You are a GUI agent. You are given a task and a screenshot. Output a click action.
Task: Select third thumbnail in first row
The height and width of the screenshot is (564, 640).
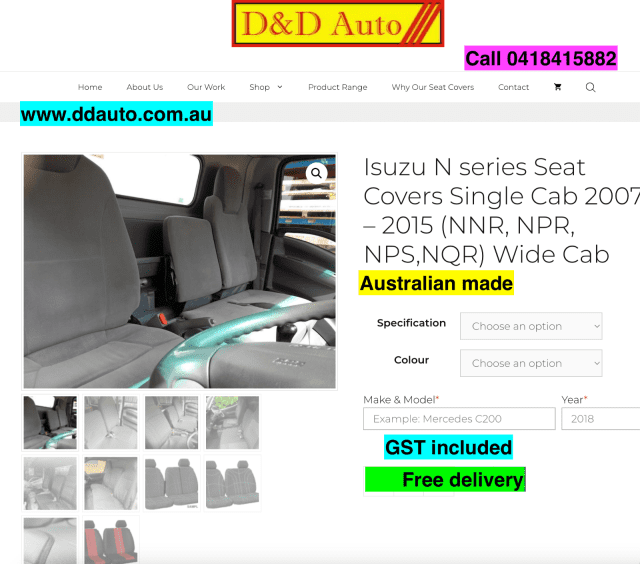click(x=171, y=422)
